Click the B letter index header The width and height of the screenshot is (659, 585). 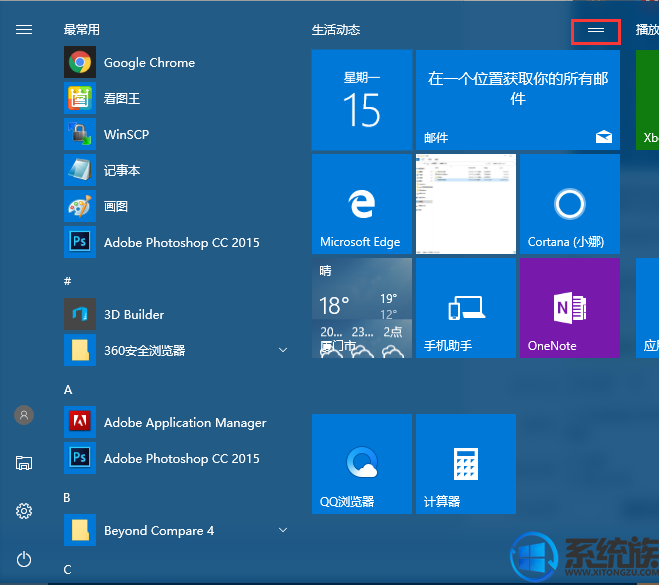67,498
